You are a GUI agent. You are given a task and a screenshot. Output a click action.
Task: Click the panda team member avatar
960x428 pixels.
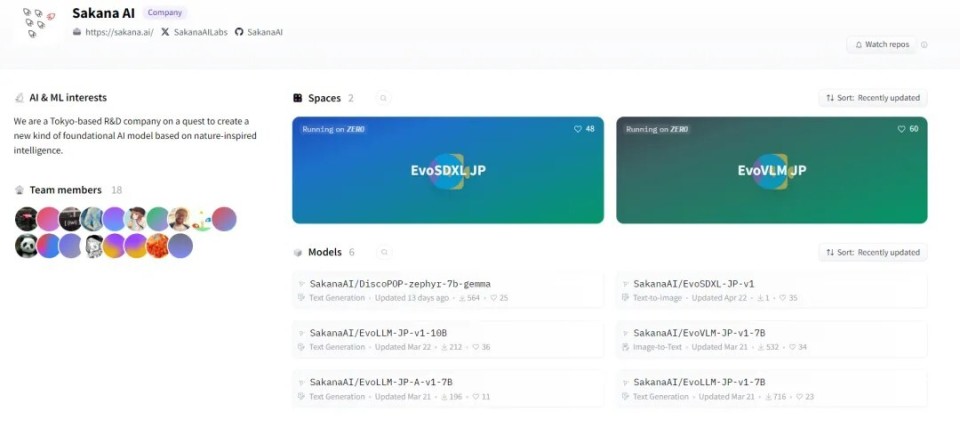26,246
